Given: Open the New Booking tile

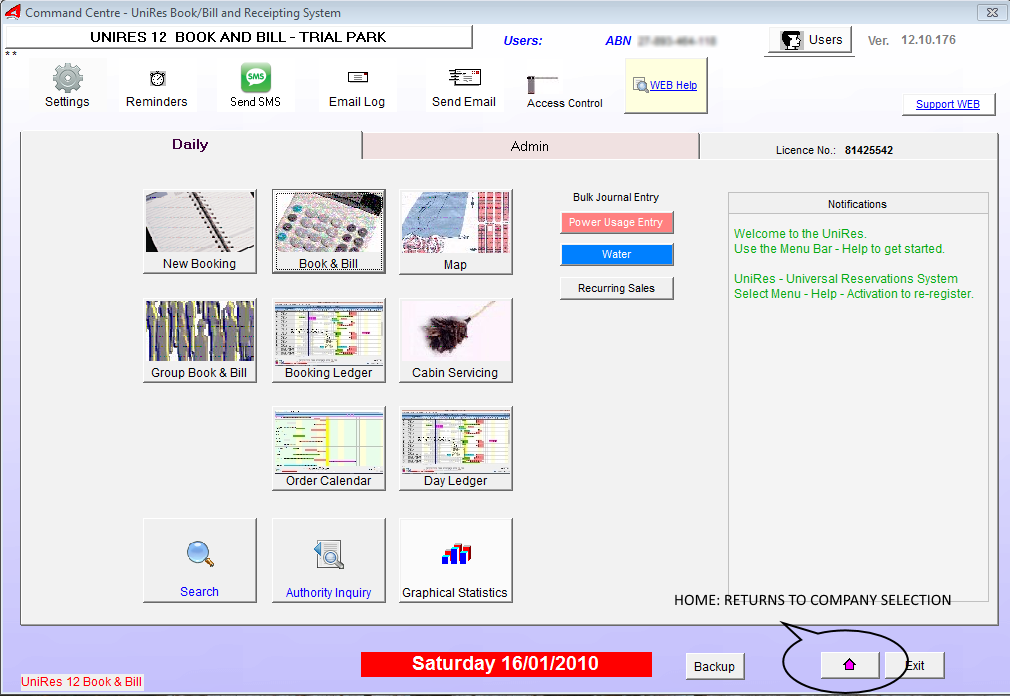Looking at the screenshot, I should pyautogui.click(x=200, y=232).
